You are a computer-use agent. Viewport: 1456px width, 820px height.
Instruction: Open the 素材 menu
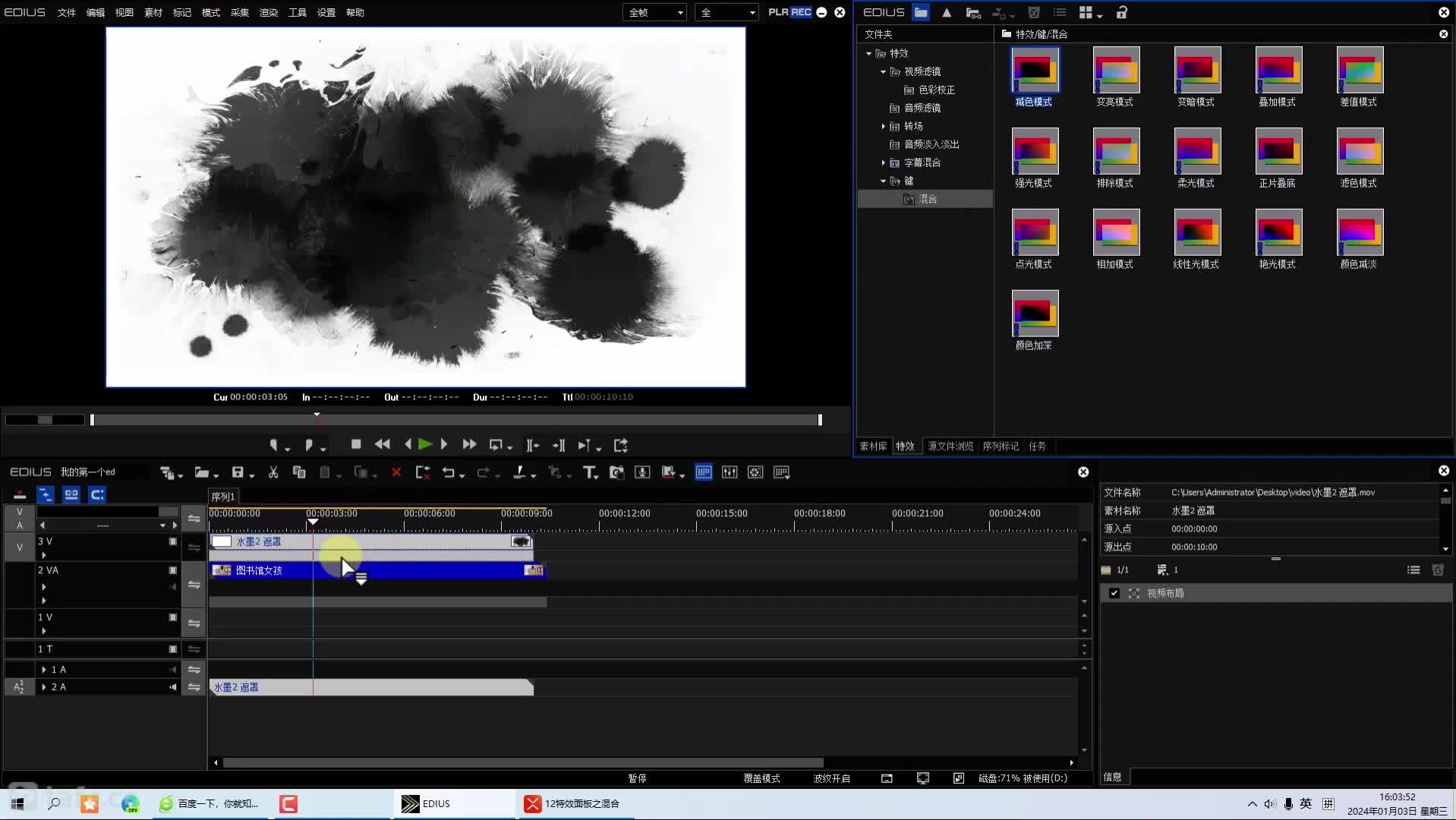(153, 12)
